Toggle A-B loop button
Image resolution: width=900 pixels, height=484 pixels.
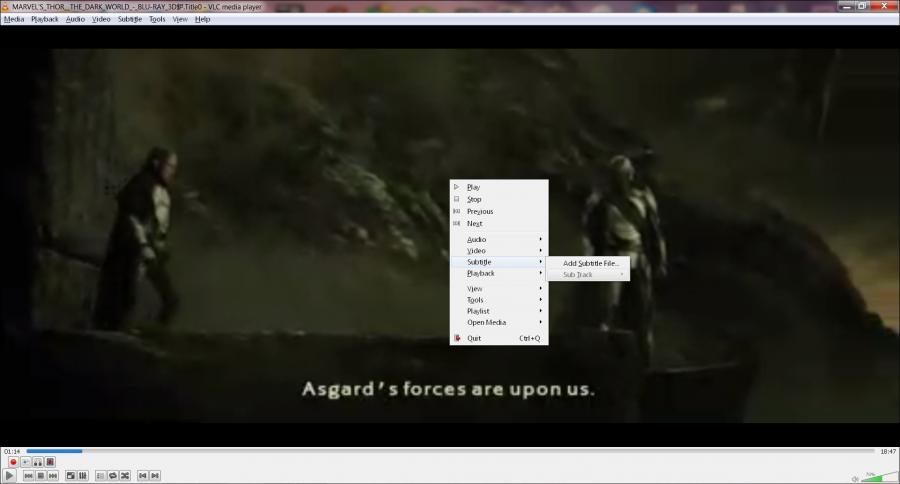[38, 462]
